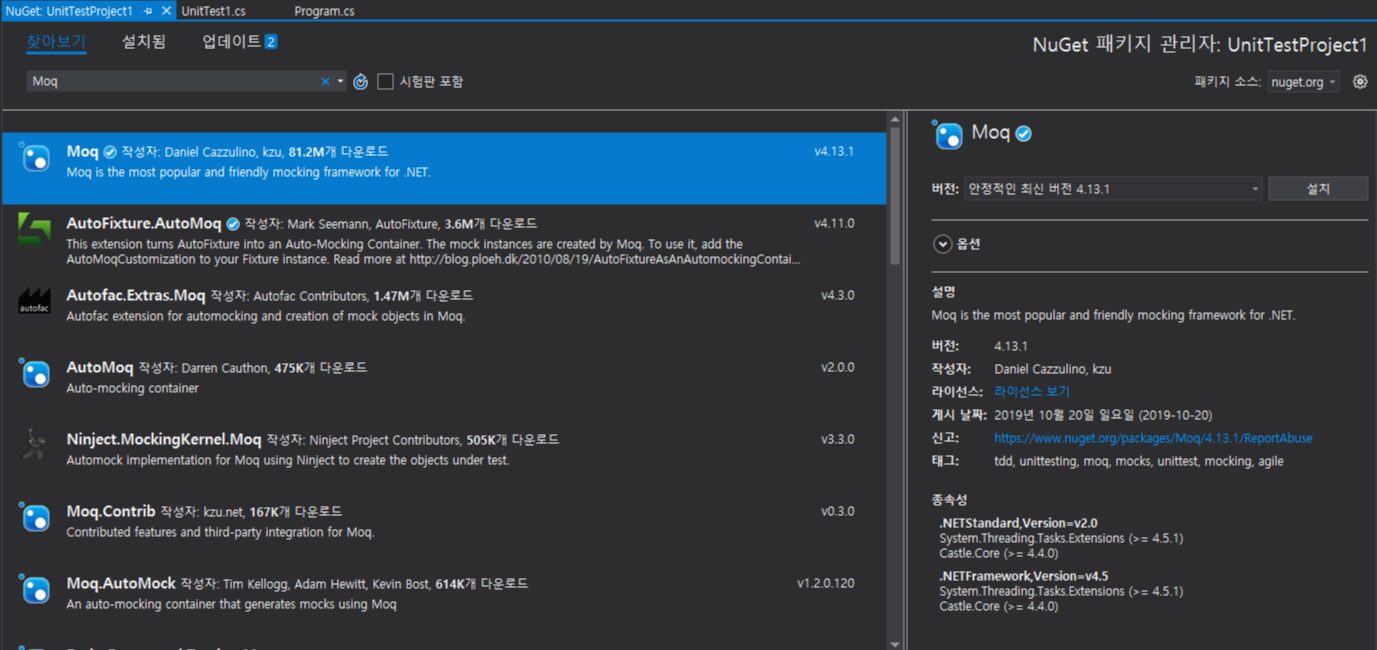This screenshot has width=1377, height=650.
Task: Click the AutoFixture.AutoMoq package icon
Action: click(x=35, y=229)
